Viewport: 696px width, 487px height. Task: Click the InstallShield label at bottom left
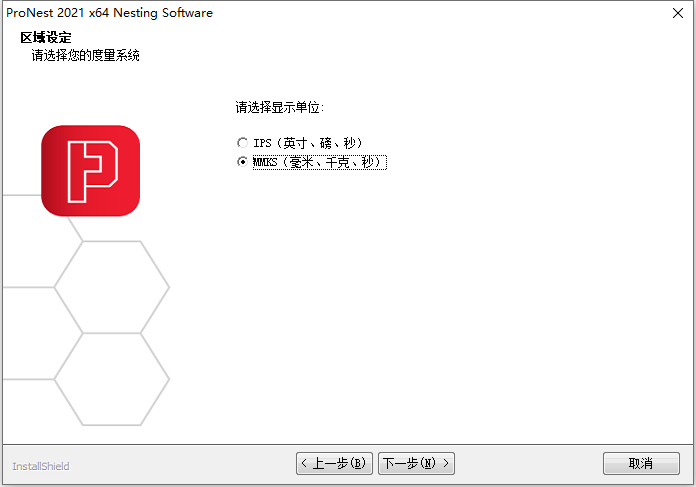(41, 466)
